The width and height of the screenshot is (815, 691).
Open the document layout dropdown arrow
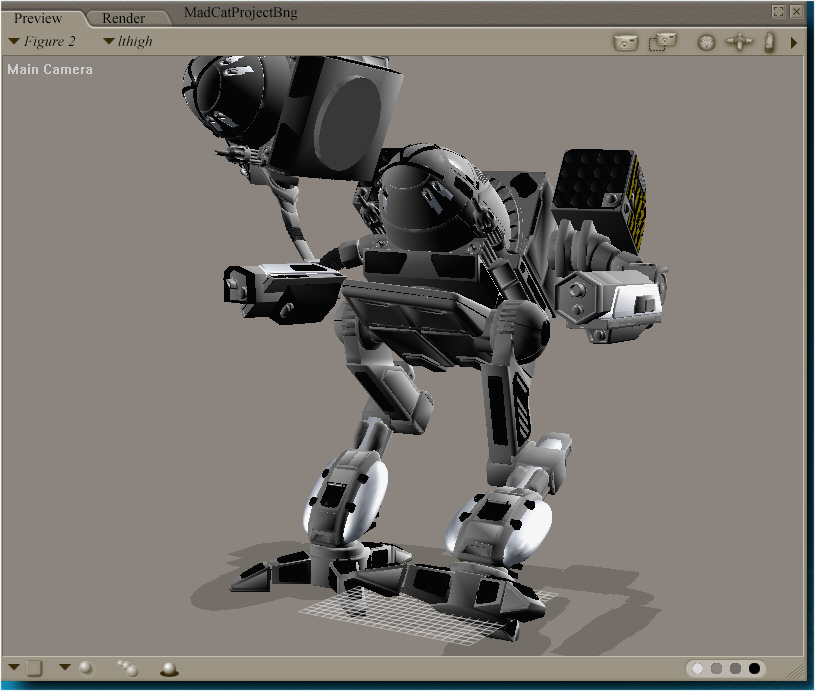pos(14,667)
